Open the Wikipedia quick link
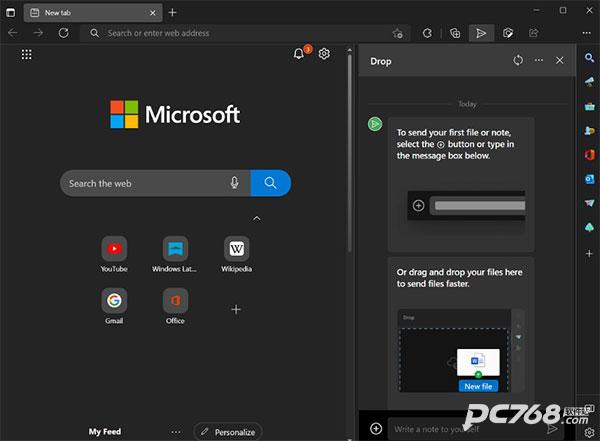600x441 pixels. pyautogui.click(x=236, y=254)
